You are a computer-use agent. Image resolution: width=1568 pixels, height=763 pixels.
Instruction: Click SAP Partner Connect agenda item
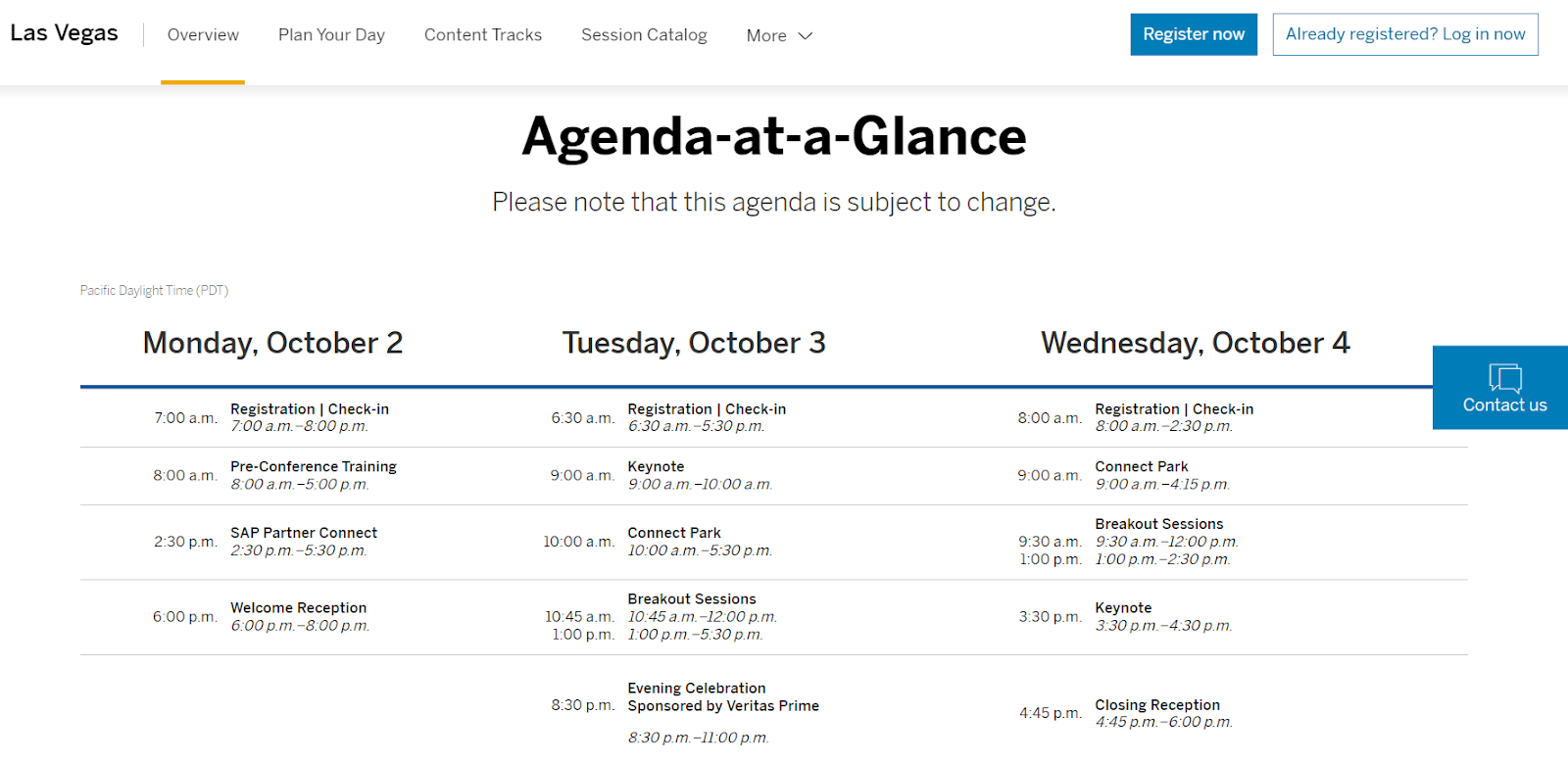[304, 533]
